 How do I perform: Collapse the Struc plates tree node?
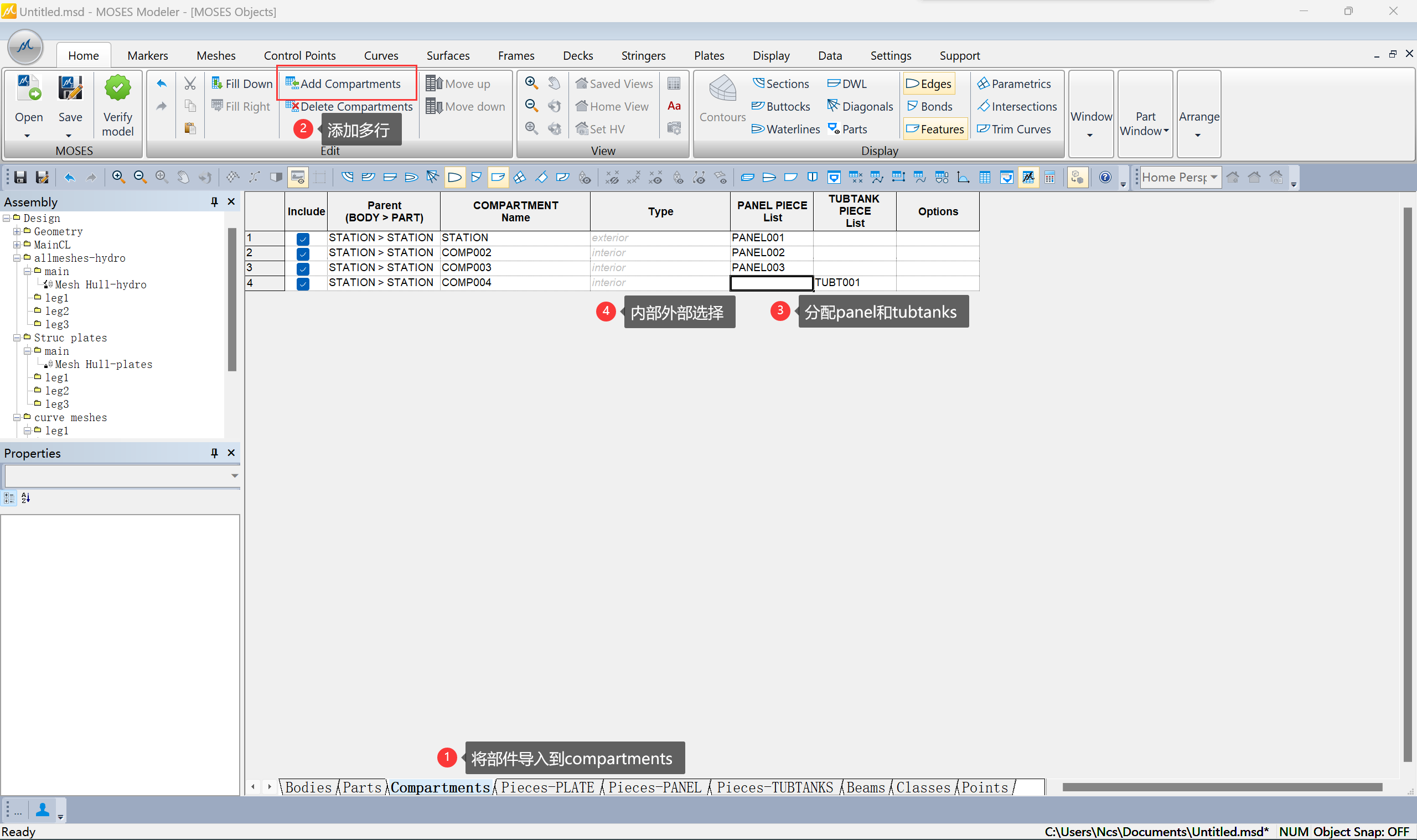pyautogui.click(x=17, y=338)
